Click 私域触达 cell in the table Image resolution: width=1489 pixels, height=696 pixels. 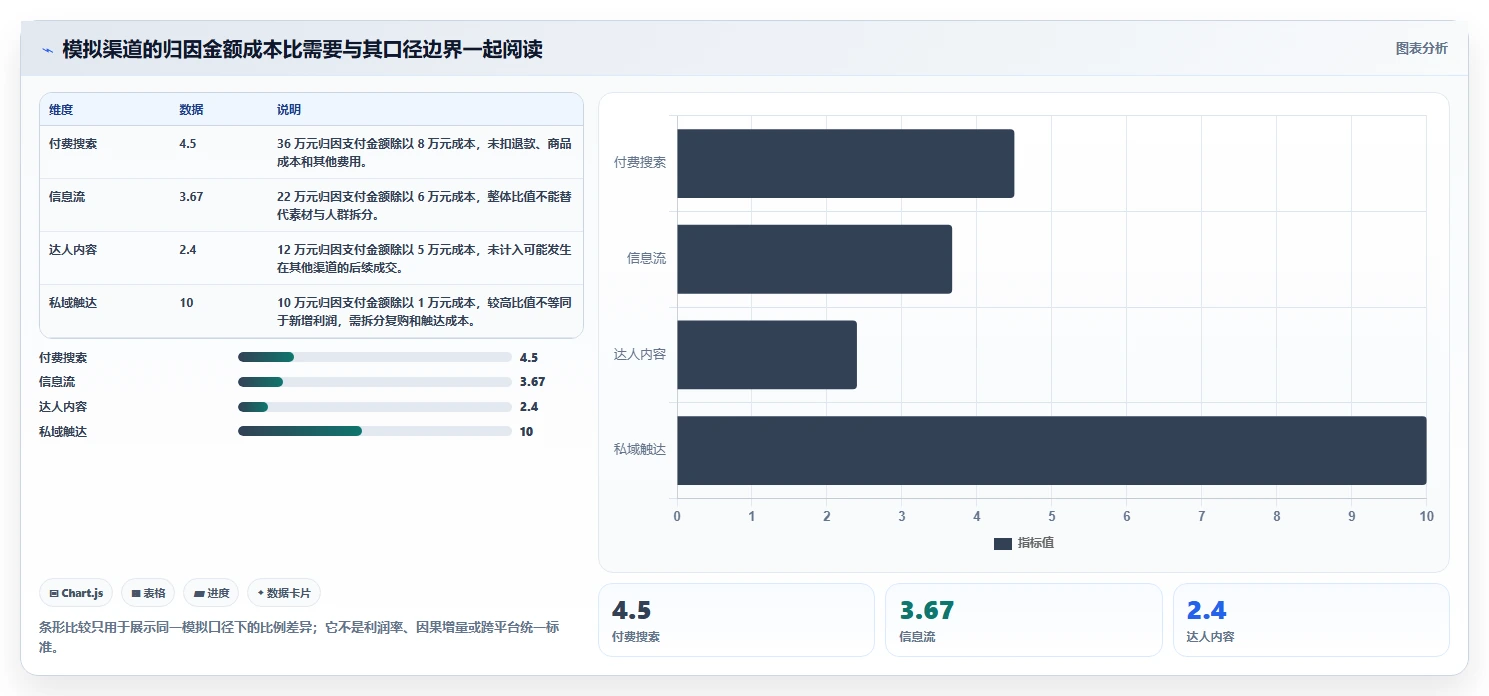[73, 303]
